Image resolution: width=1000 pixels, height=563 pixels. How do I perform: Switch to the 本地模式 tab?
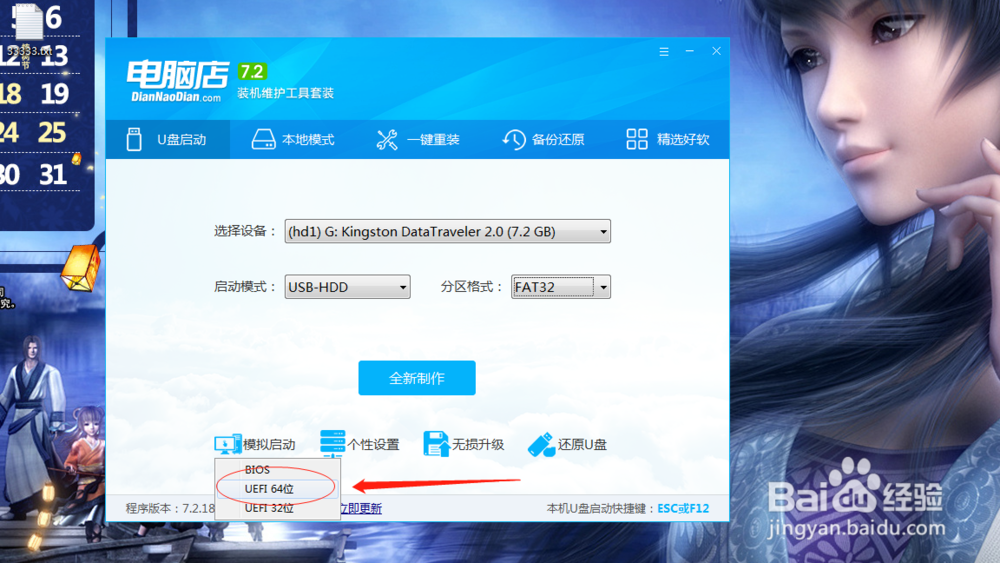(x=293, y=139)
